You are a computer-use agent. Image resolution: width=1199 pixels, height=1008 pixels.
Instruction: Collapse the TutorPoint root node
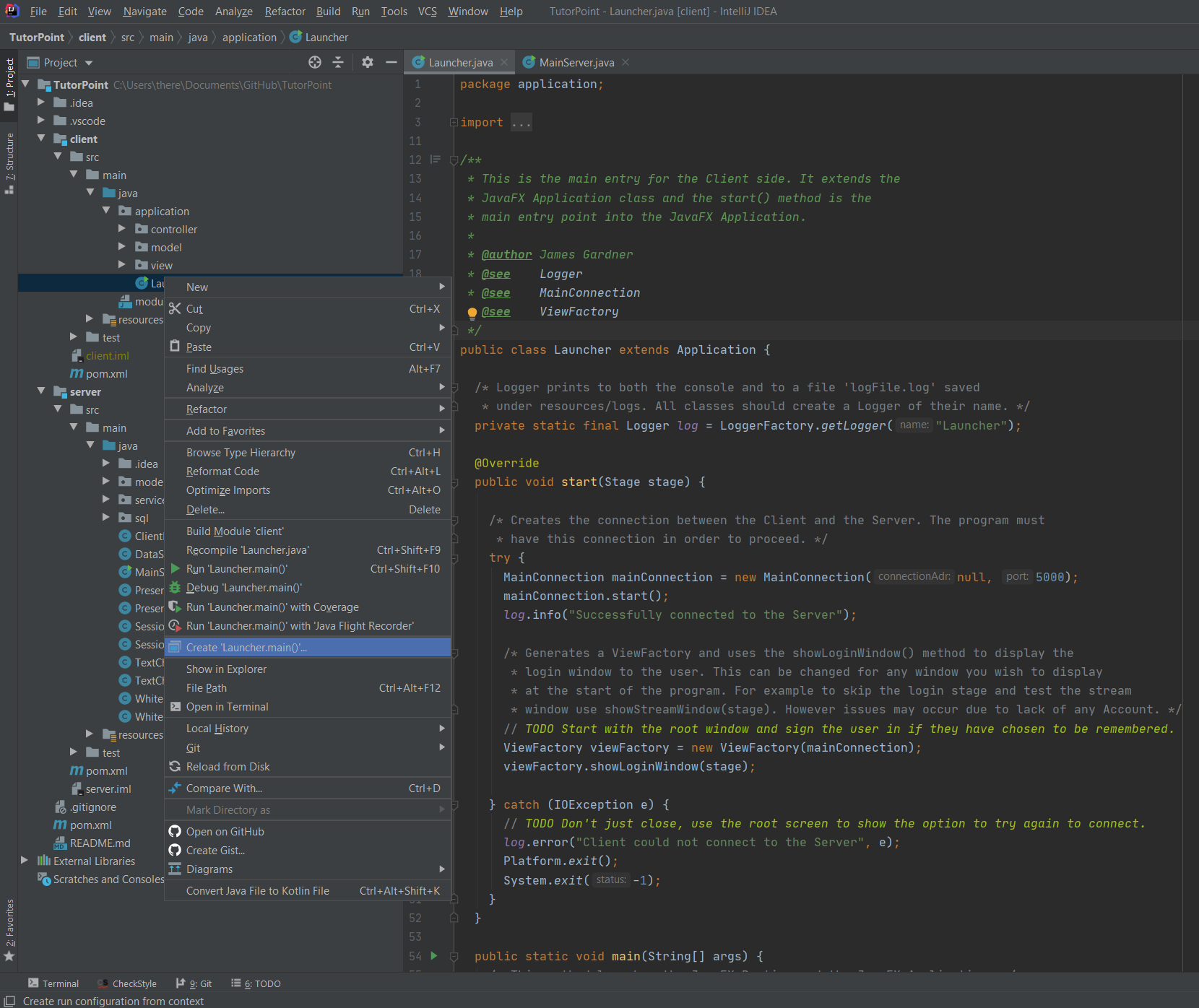pos(25,84)
